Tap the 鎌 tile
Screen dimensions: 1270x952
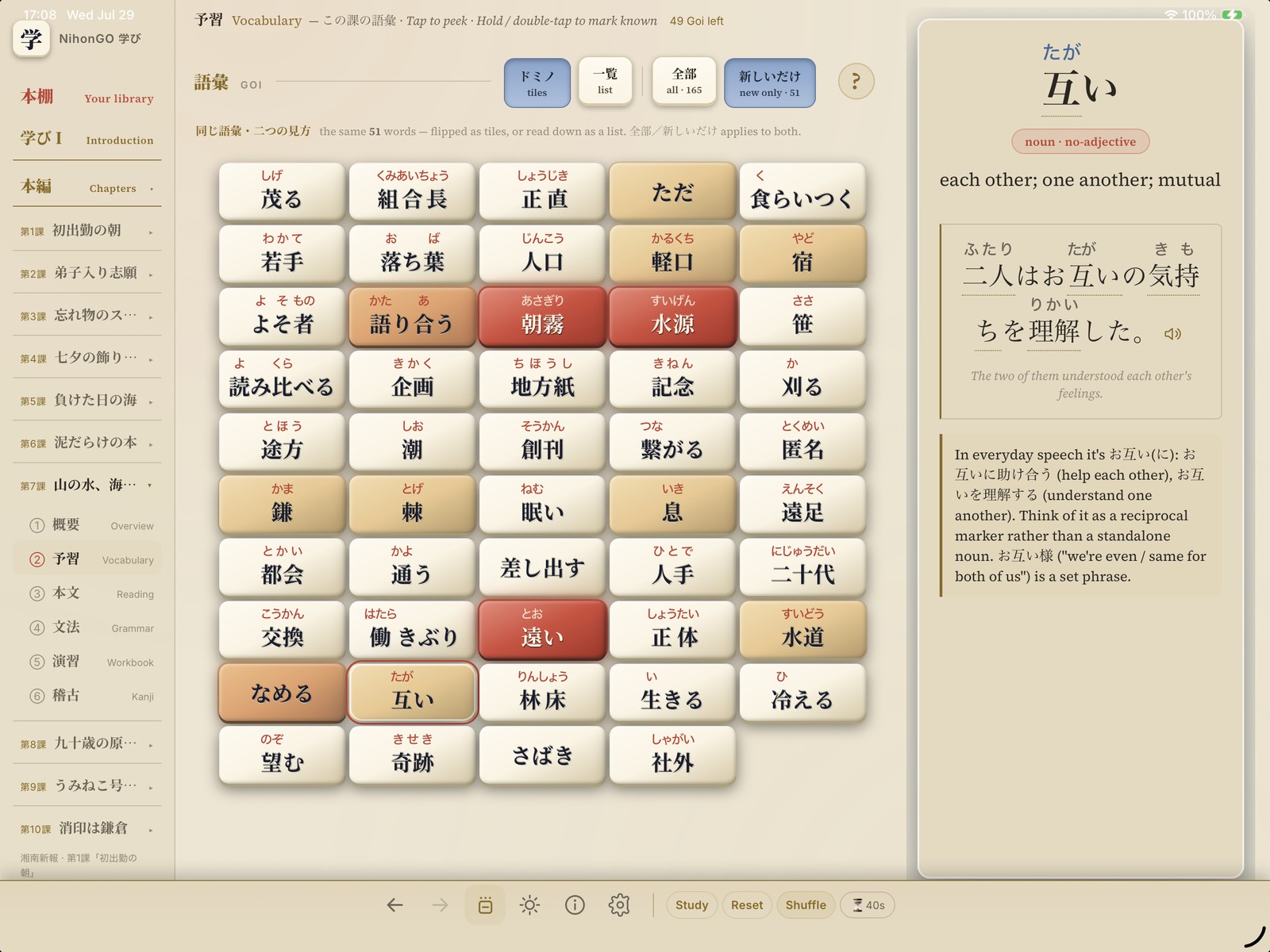282,505
